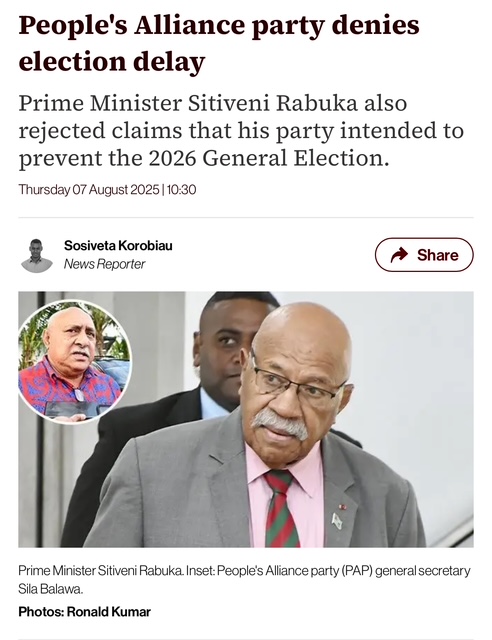Click the article subheading about 2026 General Election

coord(241,131)
